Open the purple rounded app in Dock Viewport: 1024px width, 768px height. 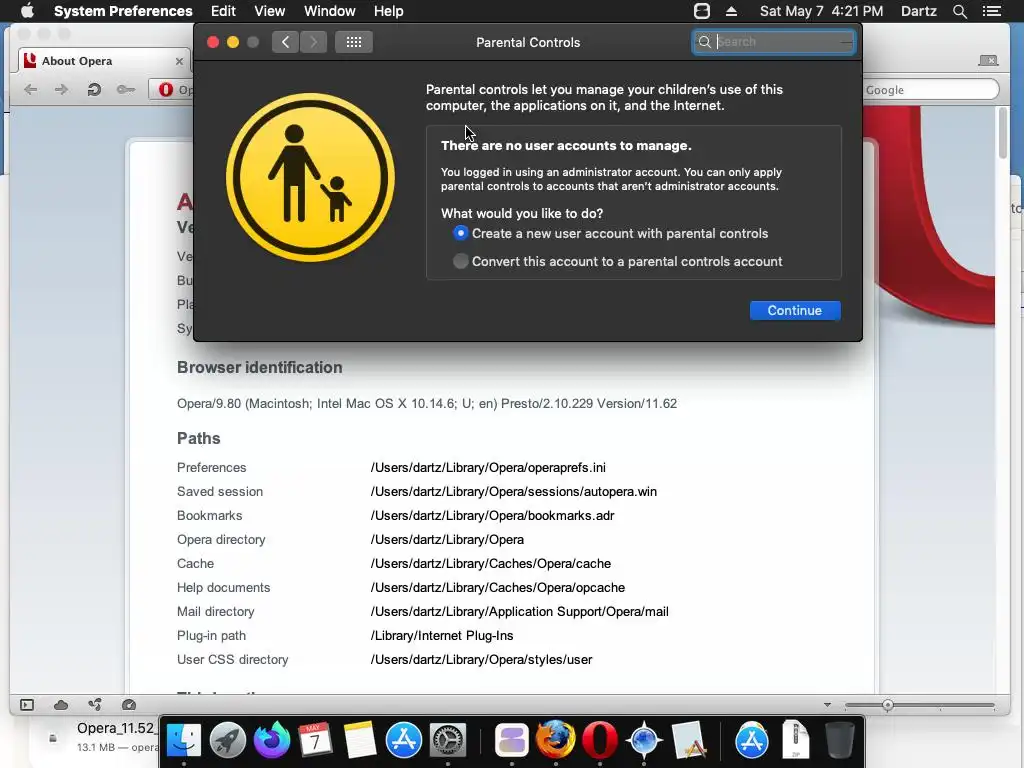coord(512,740)
